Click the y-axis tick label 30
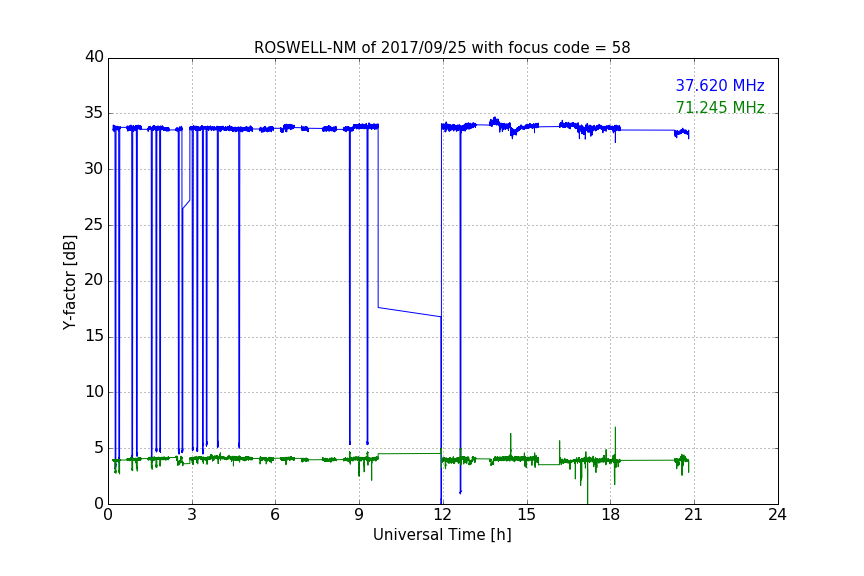The height and width of the screenshot is (576, 864). pyautogui.click(x=94, y=169)
